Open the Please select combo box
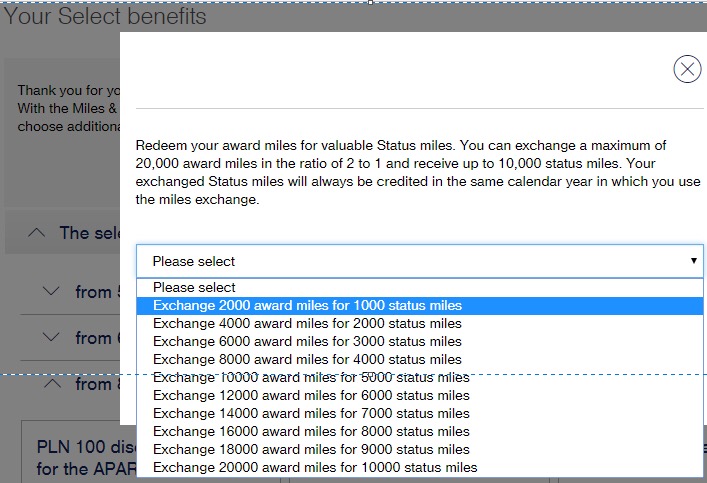 [x=419, y=261]
